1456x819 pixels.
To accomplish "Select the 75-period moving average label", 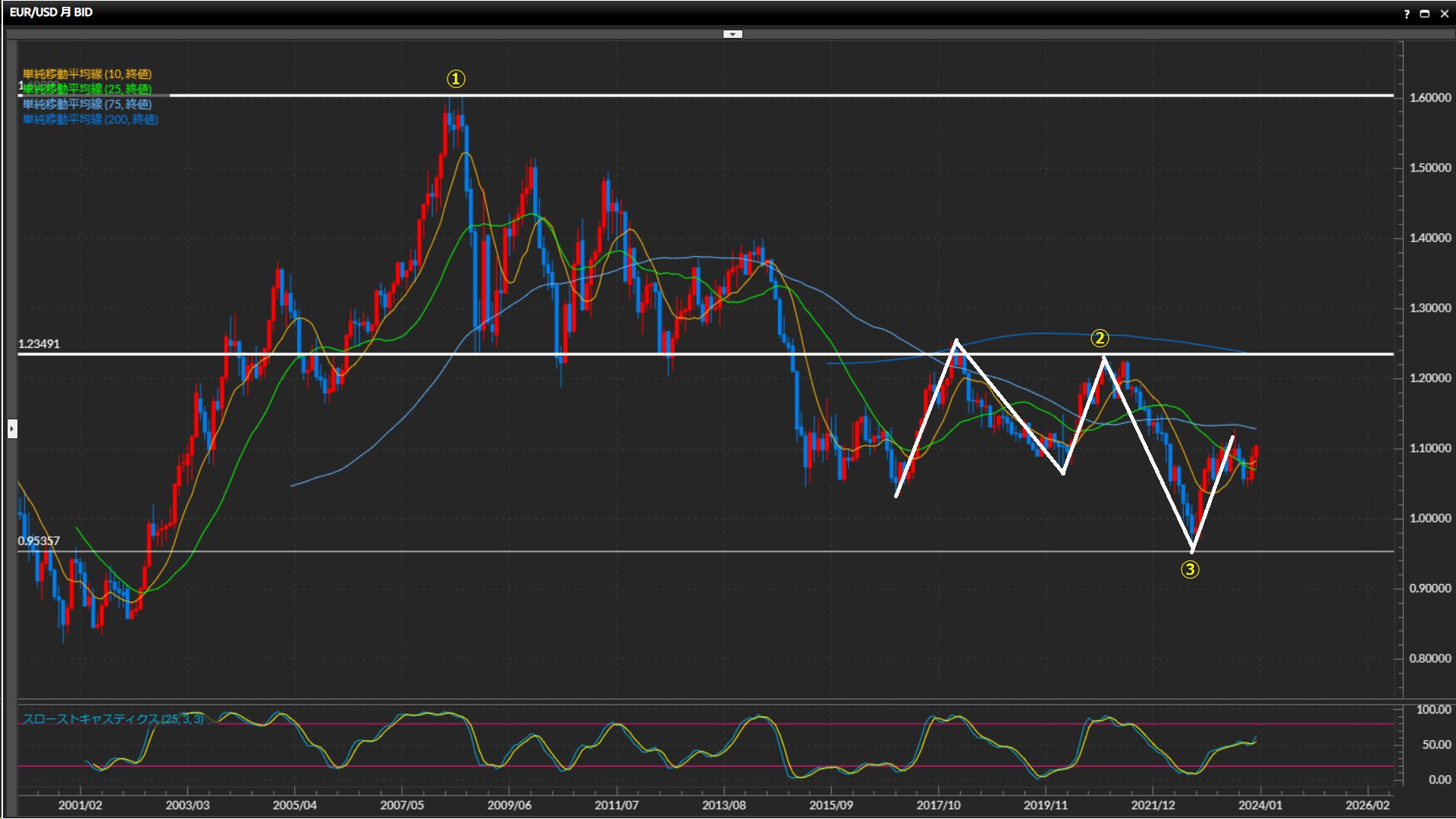I will (x=87, y=104).
